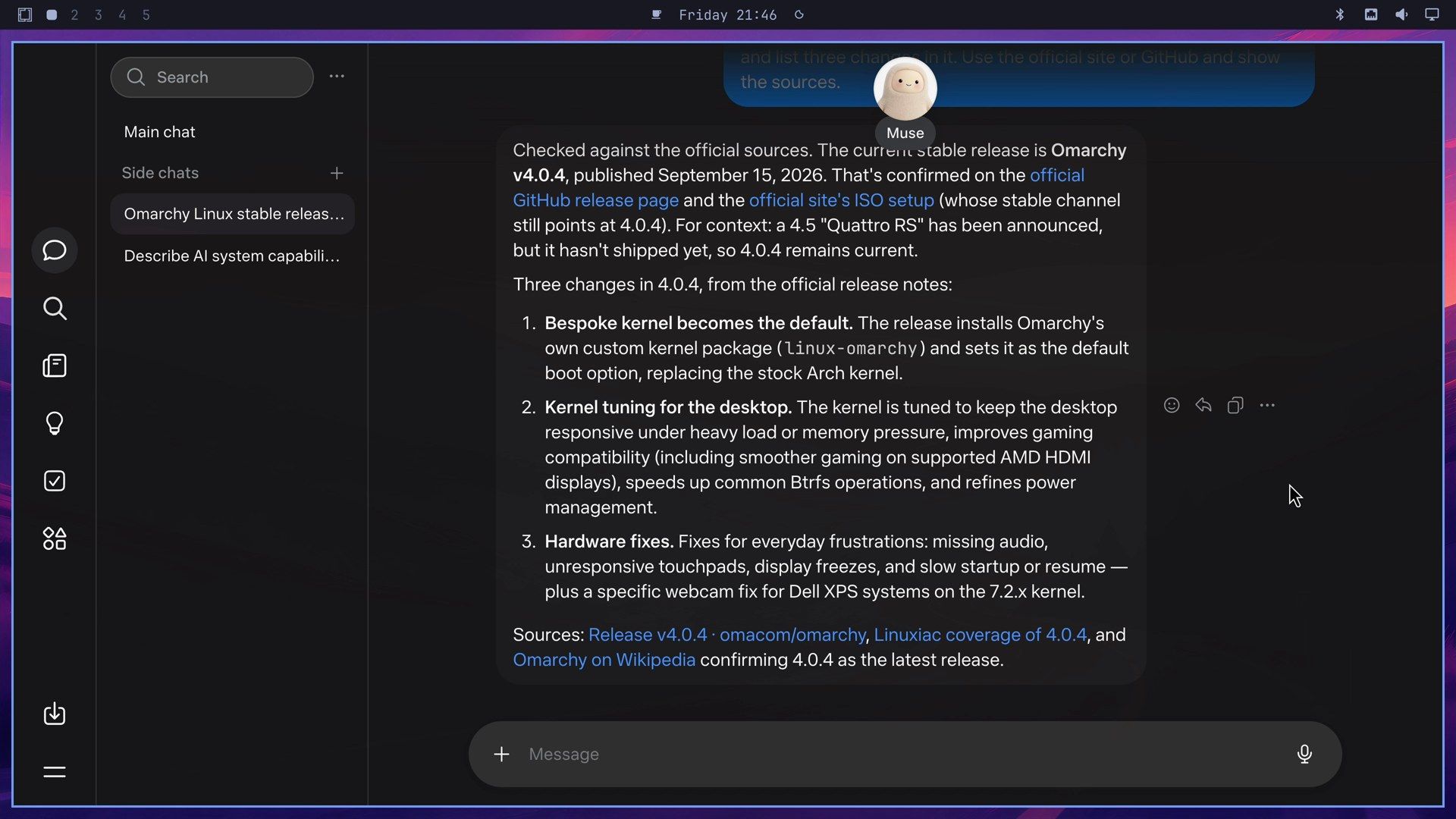Click the download tray icon in sidebar
1456x819 pixels.
tap(55, 714)
